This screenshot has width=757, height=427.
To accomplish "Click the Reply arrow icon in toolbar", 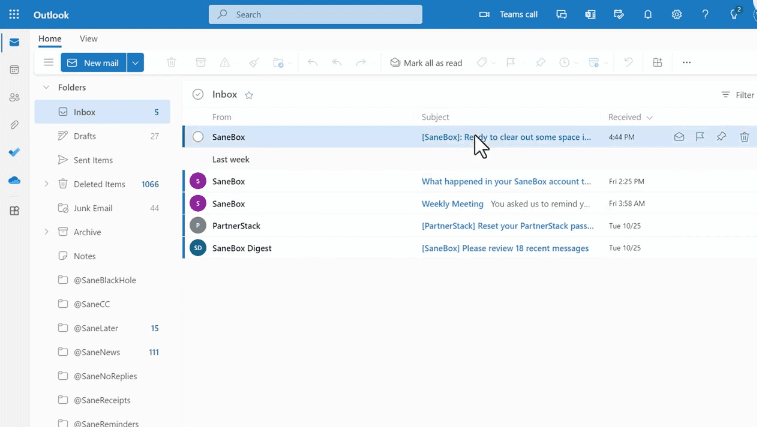I will [x=312, y=62].
